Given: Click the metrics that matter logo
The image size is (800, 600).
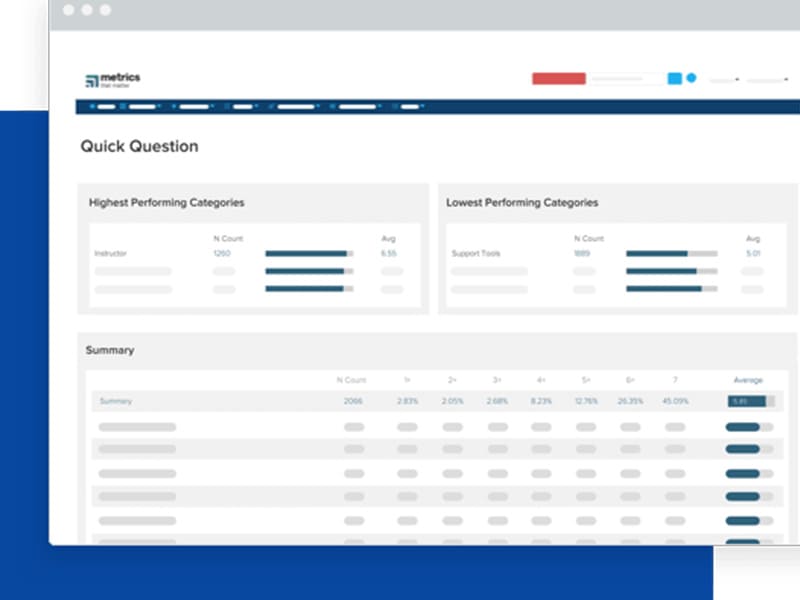Looking at the screenshot, I should tap(113, 80).
